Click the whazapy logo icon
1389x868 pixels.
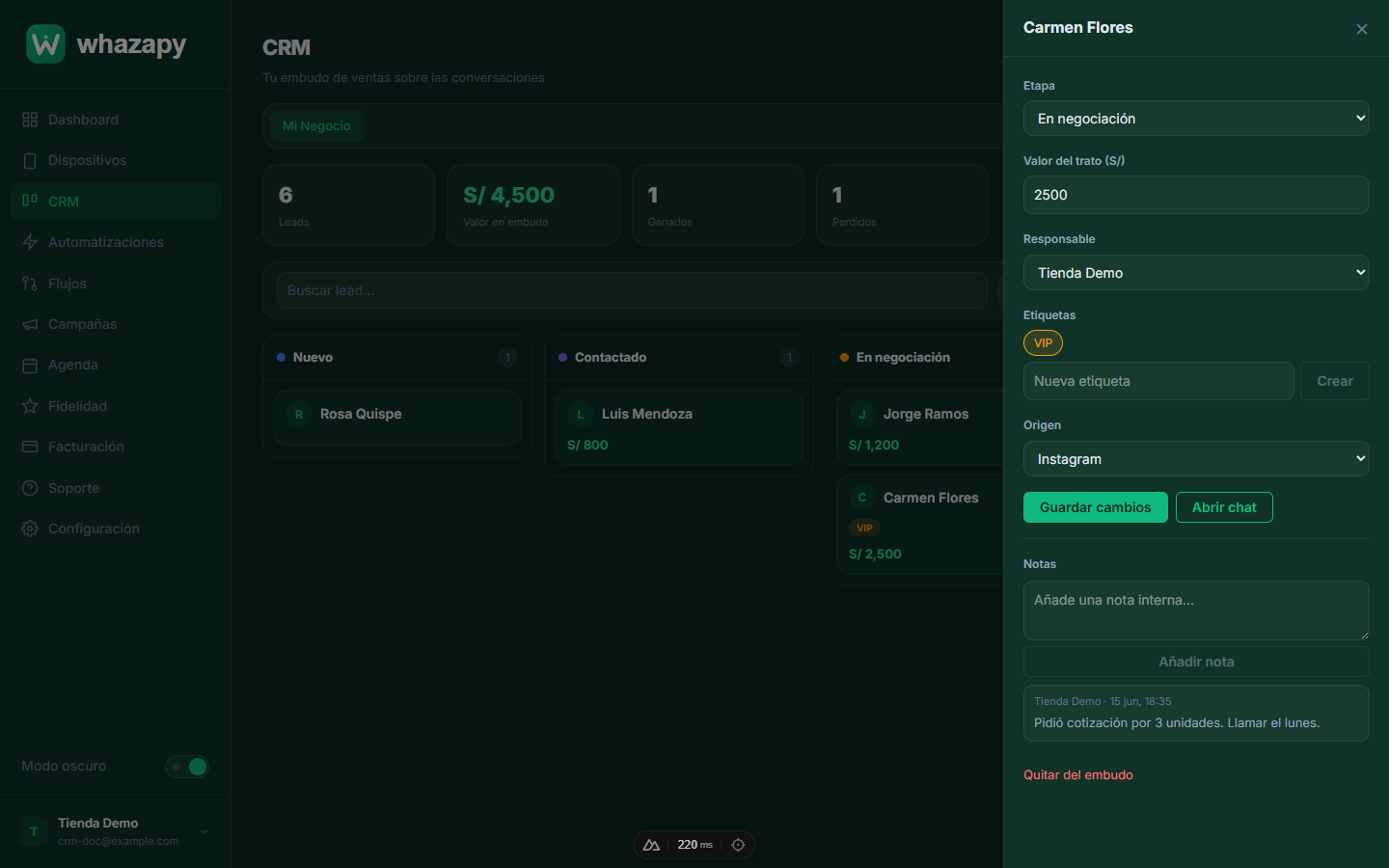coord(45,44)
